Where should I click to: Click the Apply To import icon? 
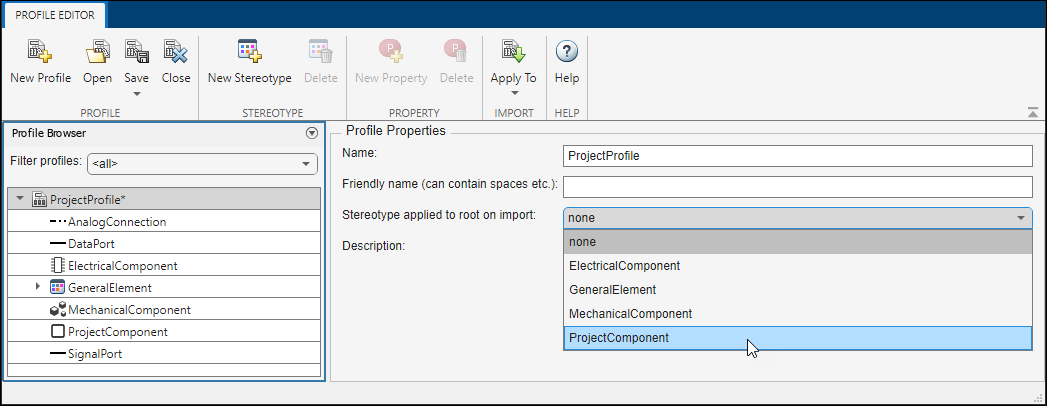tap(513, 52)
